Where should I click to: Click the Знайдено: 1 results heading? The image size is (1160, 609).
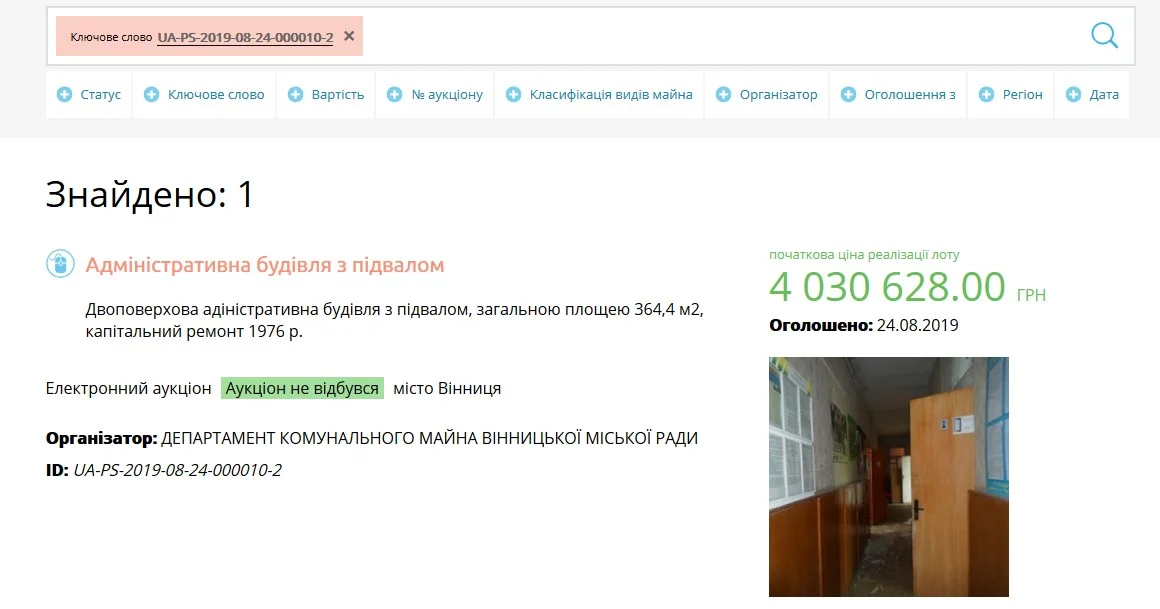pos(150,195)
